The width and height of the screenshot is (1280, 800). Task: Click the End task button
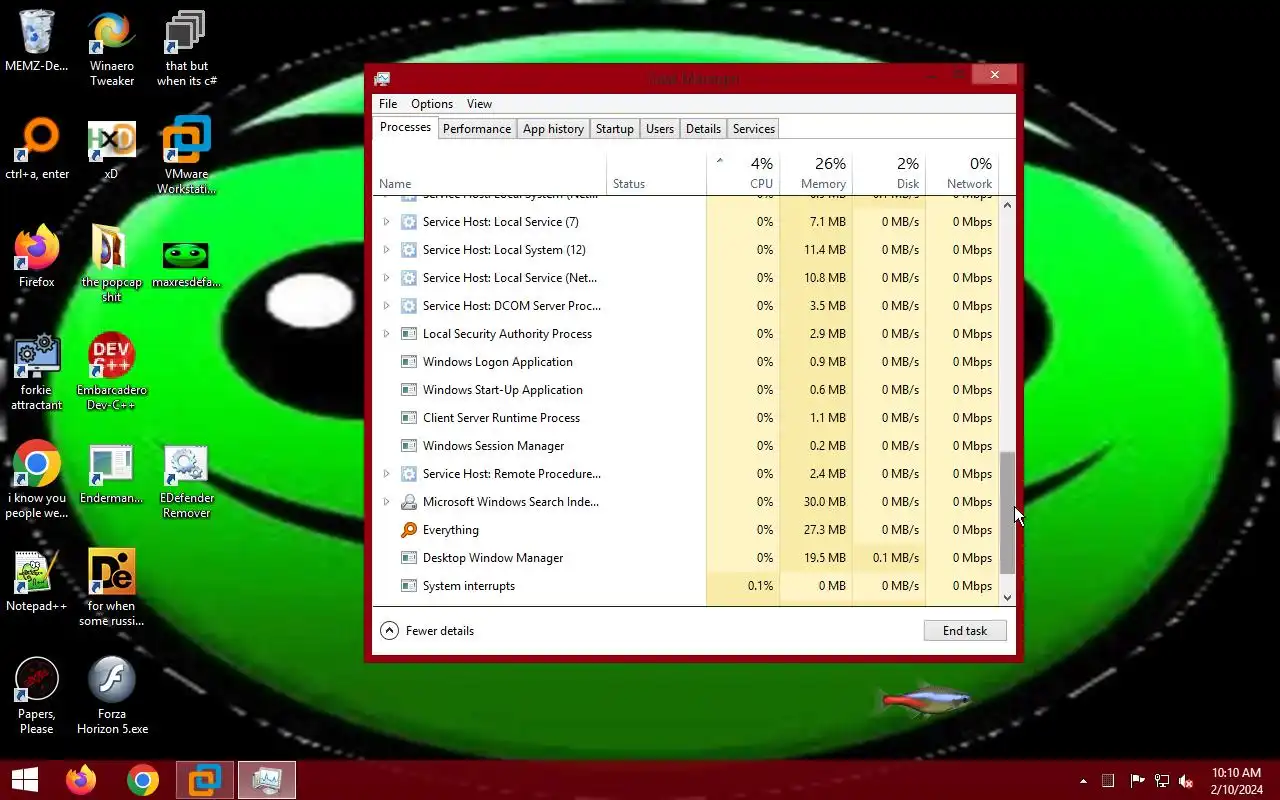(x=965, y=631)
